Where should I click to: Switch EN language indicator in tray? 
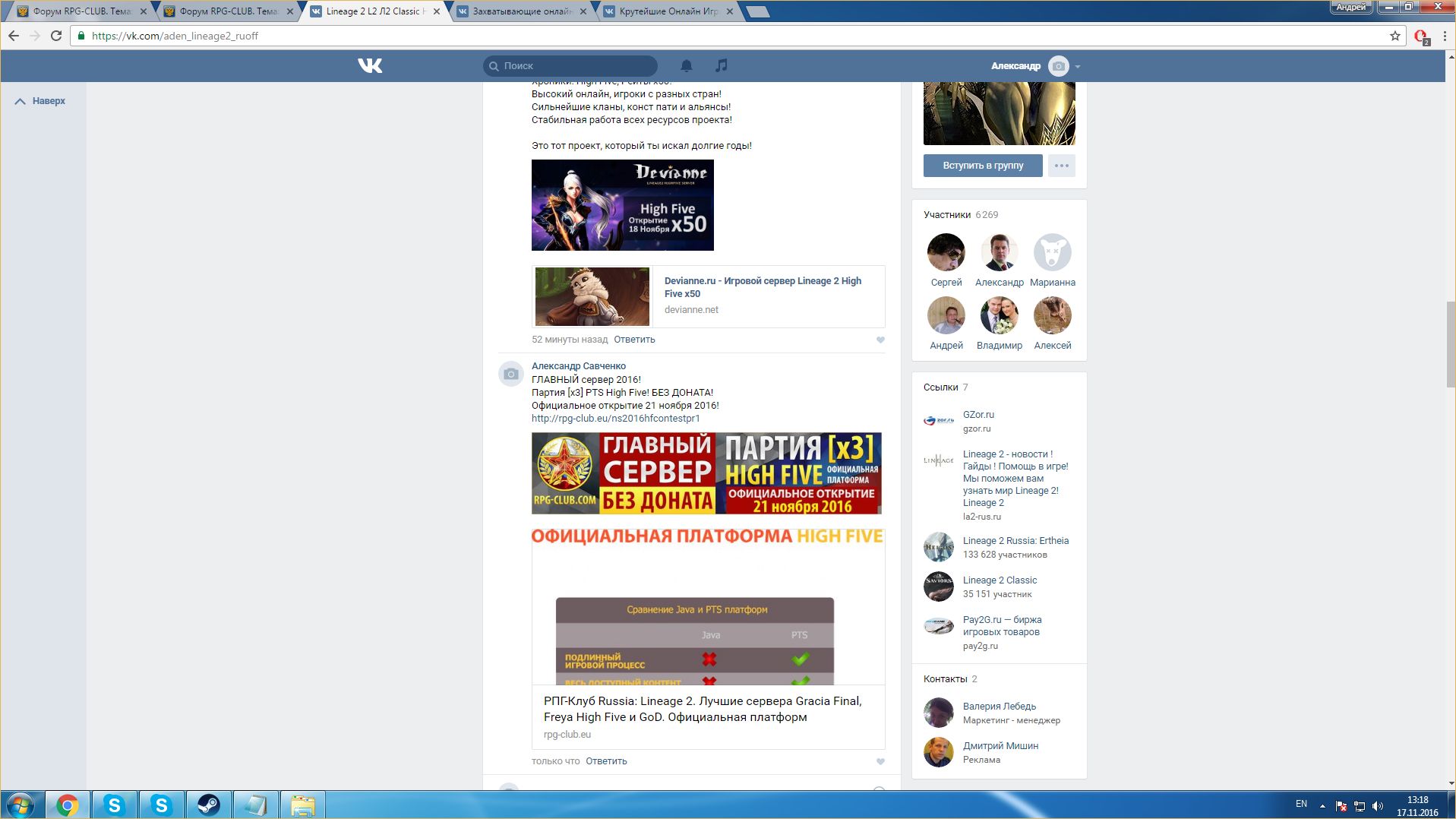coord(1301,804)
